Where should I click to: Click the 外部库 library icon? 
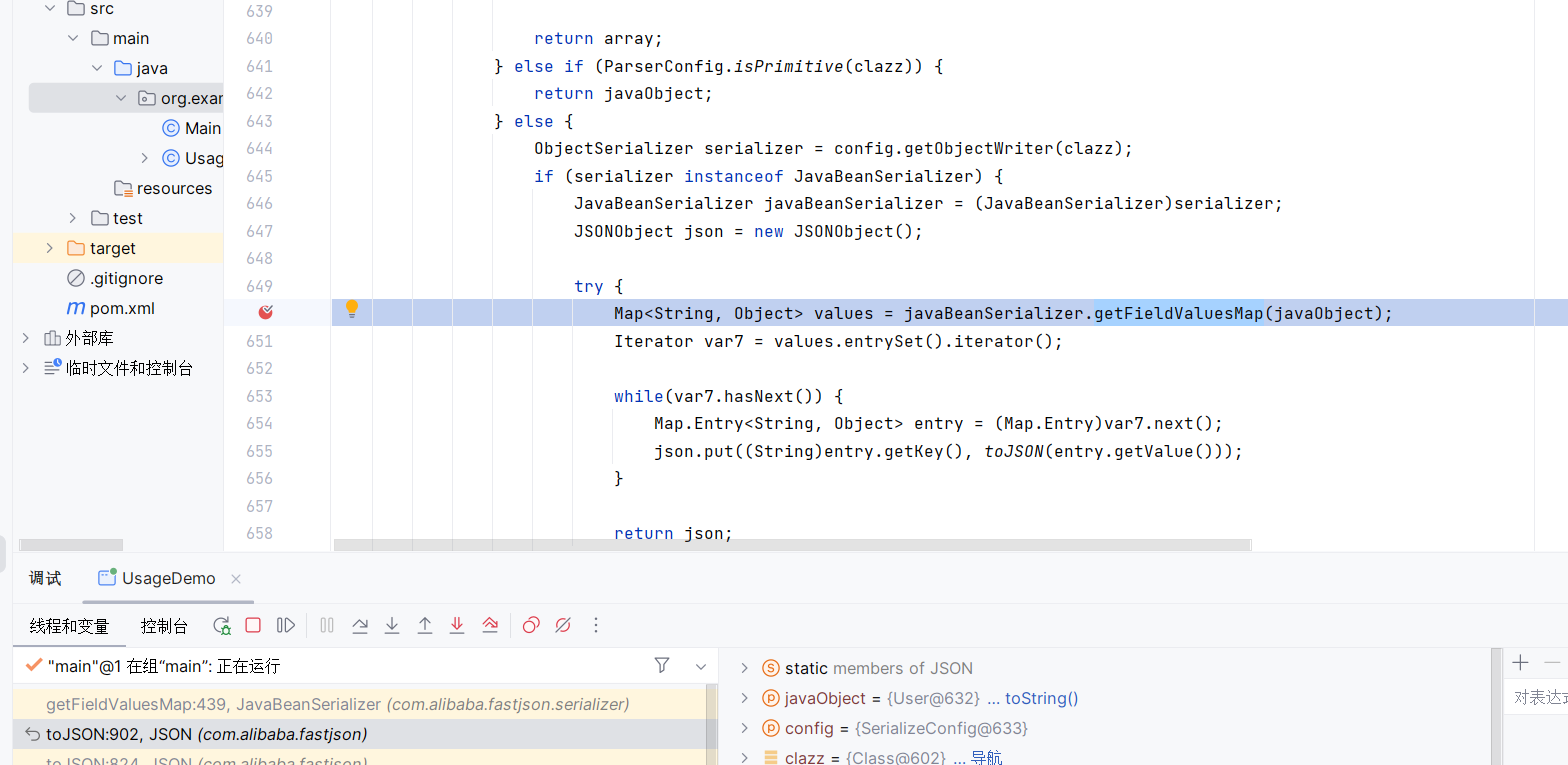(52, 338)
